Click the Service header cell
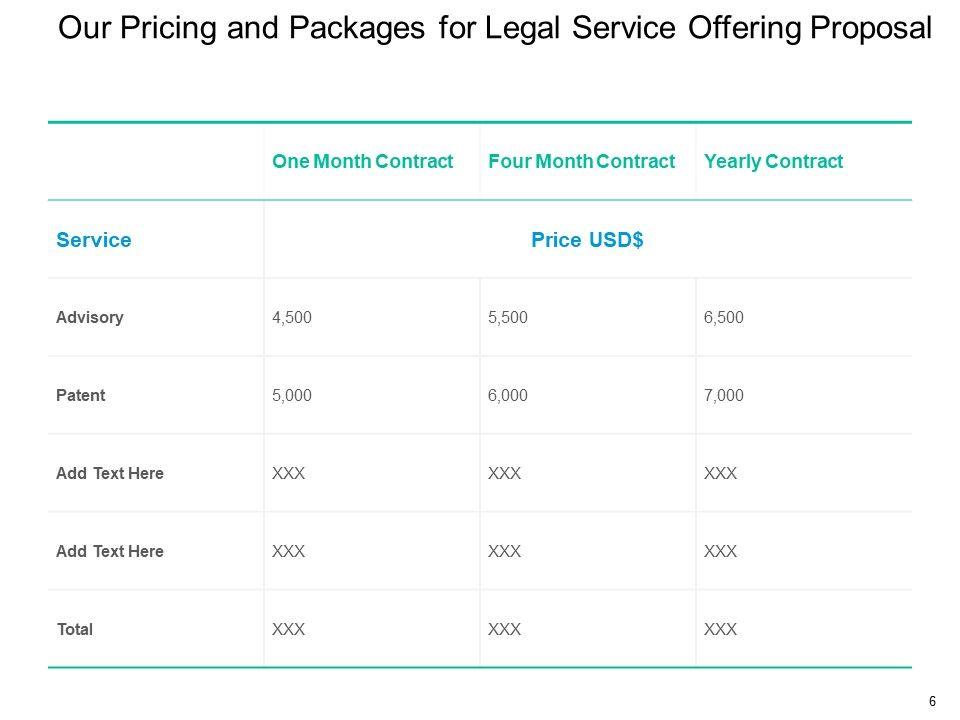Image resolution: width=960 pixels, height=720 pixels. point(94,240)
